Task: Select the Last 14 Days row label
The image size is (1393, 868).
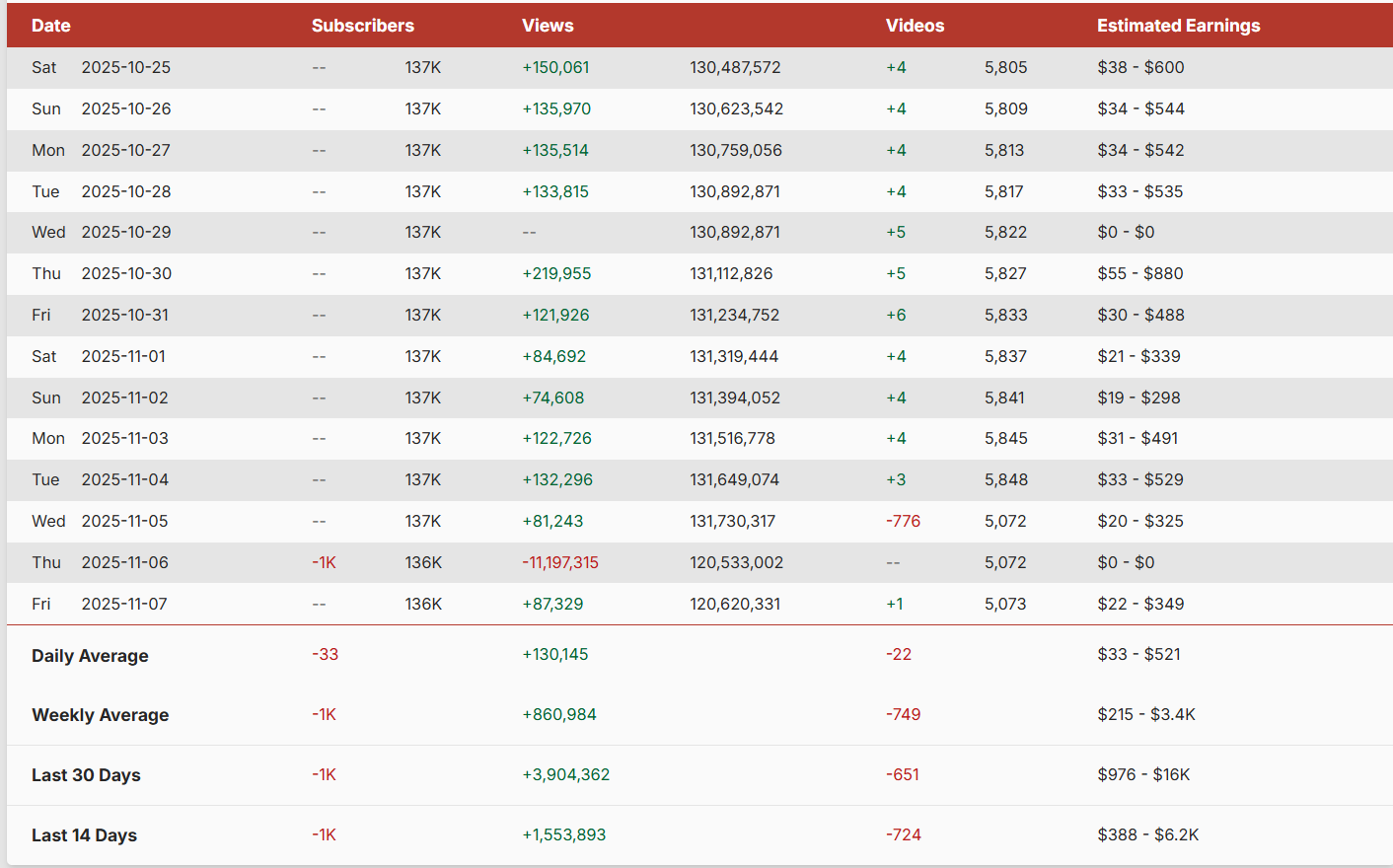Action: coord(84,835)
